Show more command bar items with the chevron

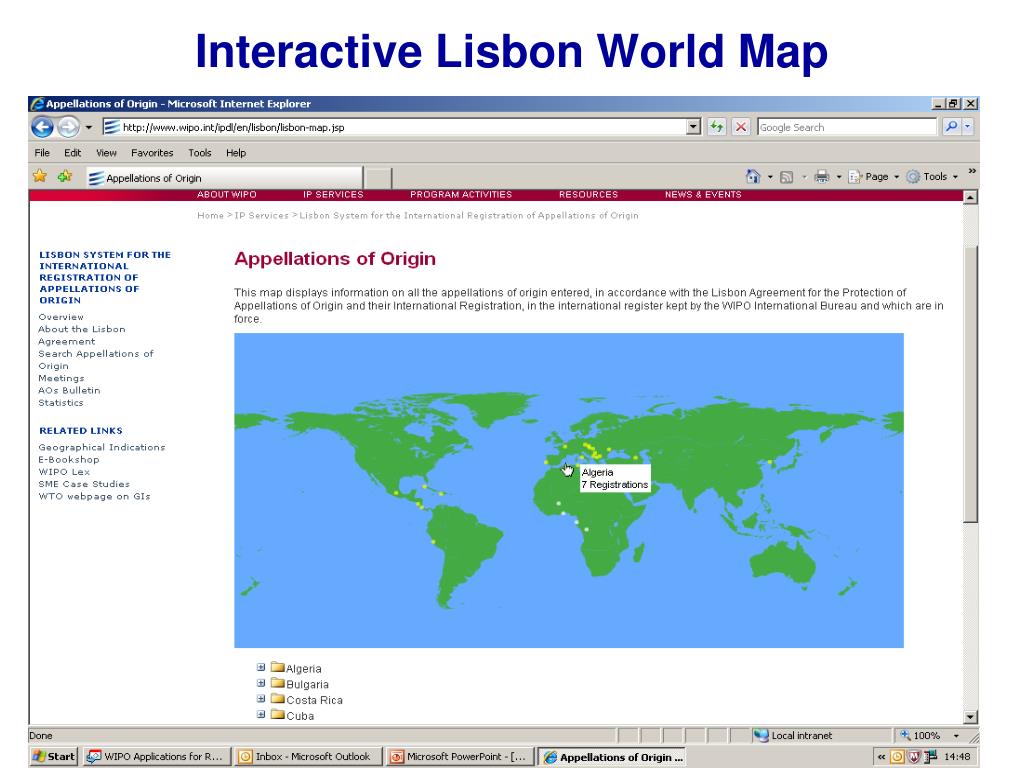click(x=972, y=171)
